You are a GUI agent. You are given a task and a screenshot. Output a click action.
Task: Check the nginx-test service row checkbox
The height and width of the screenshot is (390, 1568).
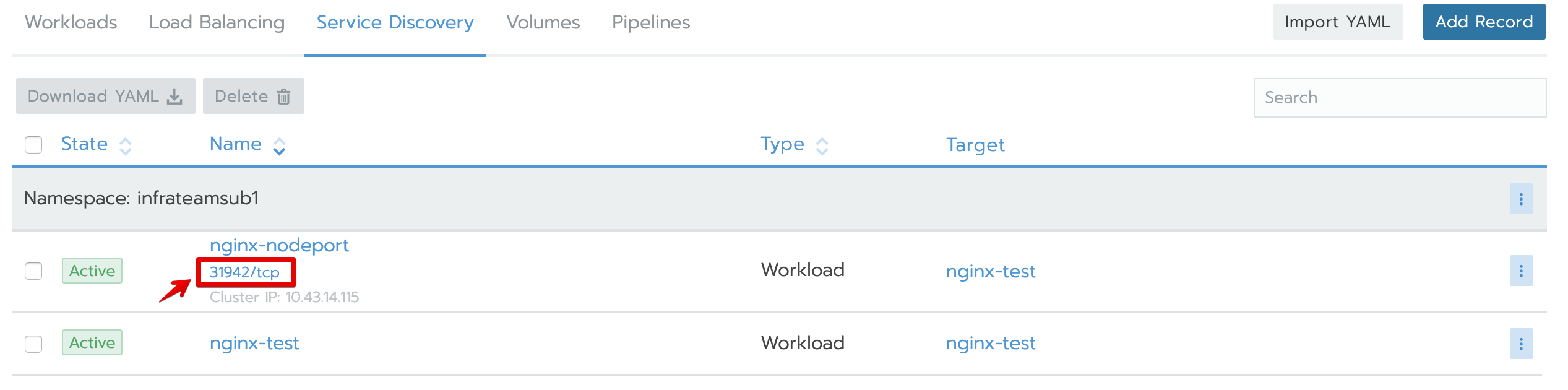pos(33,344)
